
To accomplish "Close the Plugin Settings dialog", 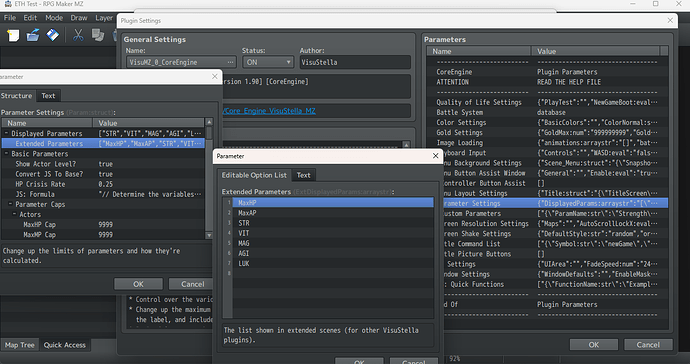I will (x=670, y=20).
